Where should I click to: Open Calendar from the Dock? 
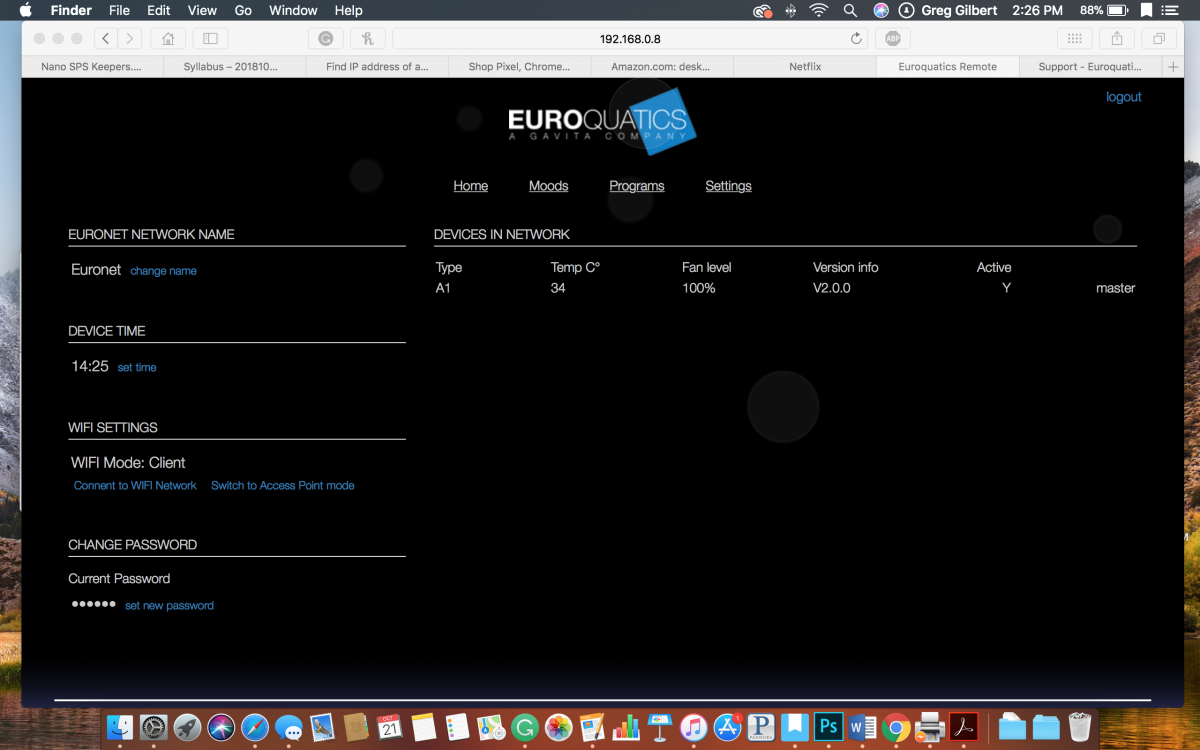[x=390, y=726]
